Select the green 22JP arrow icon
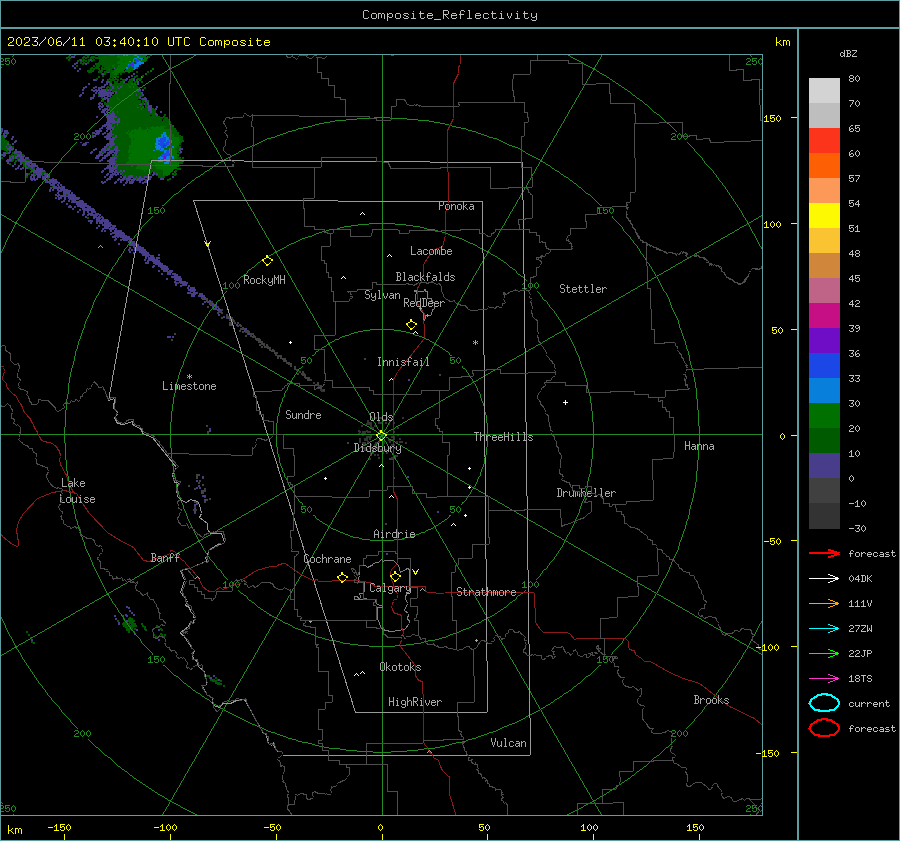The height and width of the screenshot is (841, 900). pyautogui.click(x=824, y=653)
